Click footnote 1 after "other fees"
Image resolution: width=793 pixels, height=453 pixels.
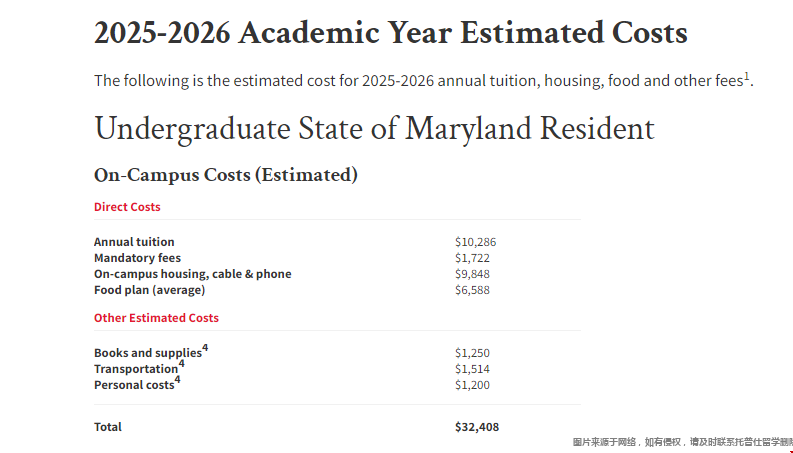coord(747,76)
